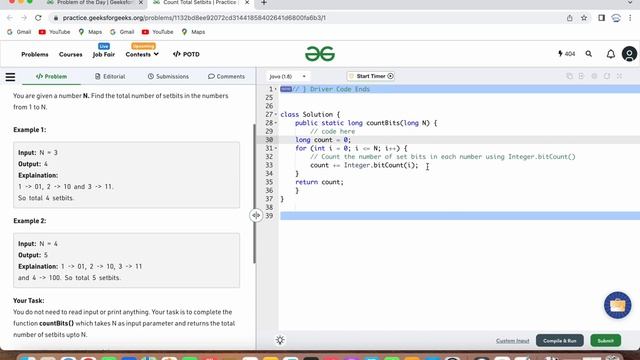The image size is (640, 360).
Task: Expand the Contests dropdown menu
Action: coord(142,54)
